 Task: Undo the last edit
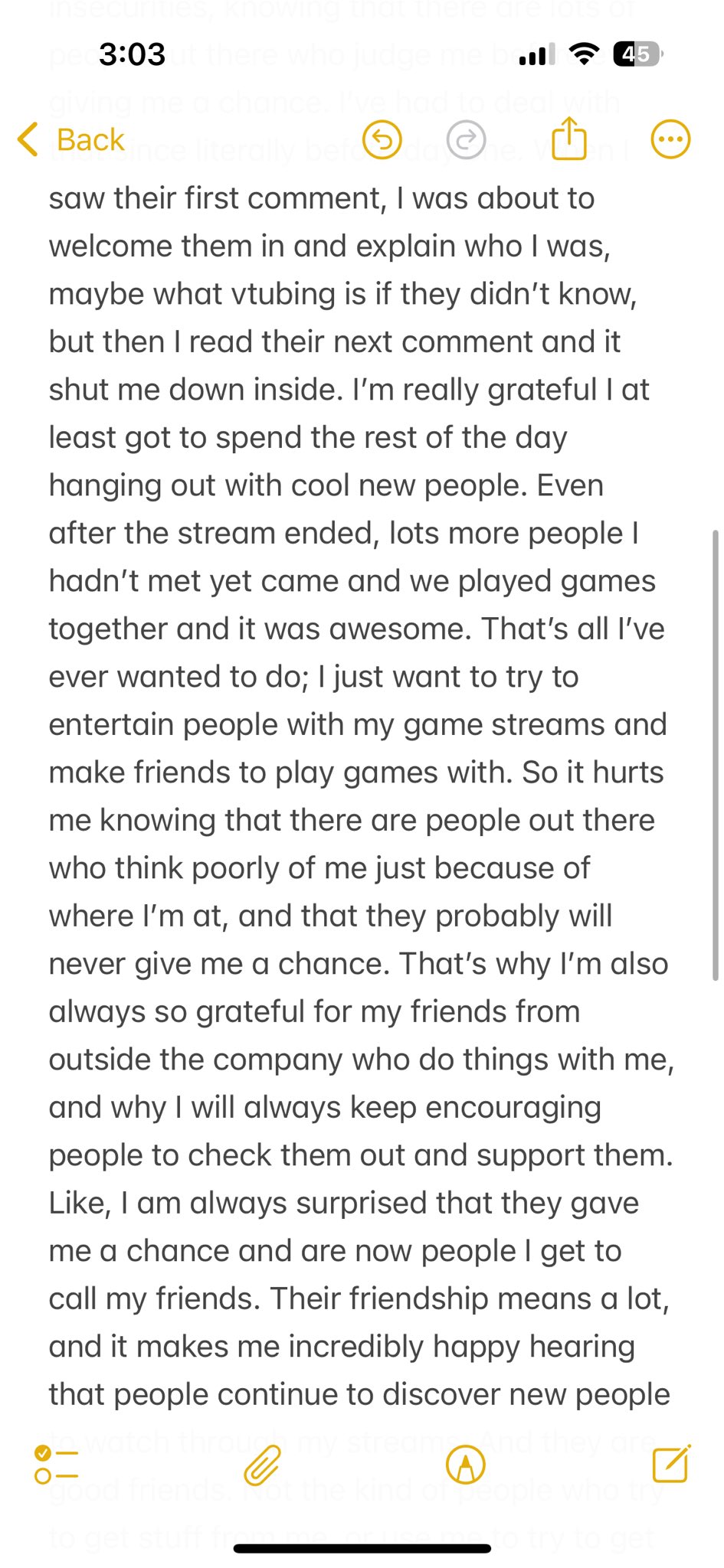(x=382, y=140)
